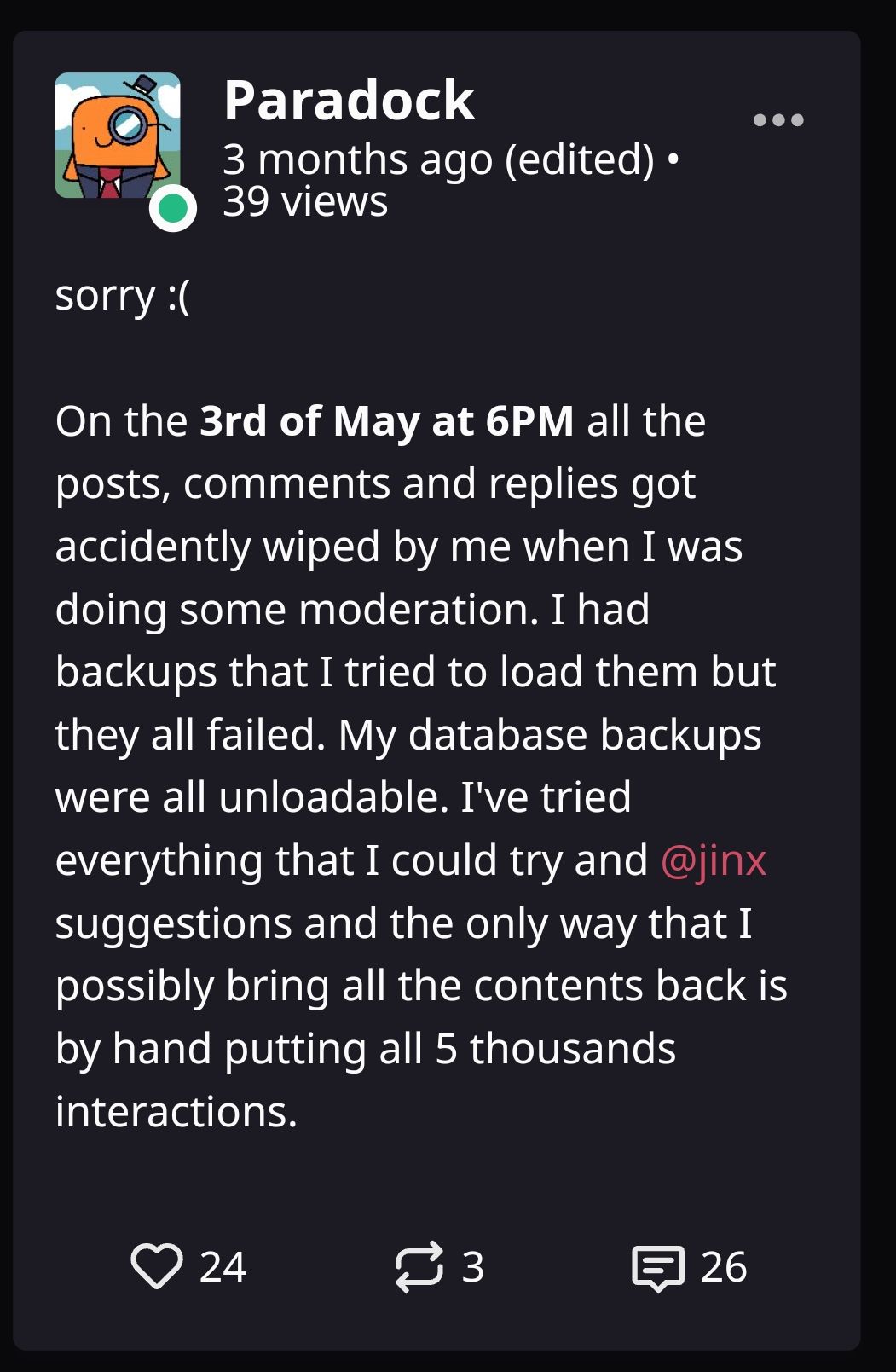Viewport: 896px width, 1372px height.
Task: Click the bold "3rd of May at 6PM" text
Action: pyautogui.click(x=387, y=421)
